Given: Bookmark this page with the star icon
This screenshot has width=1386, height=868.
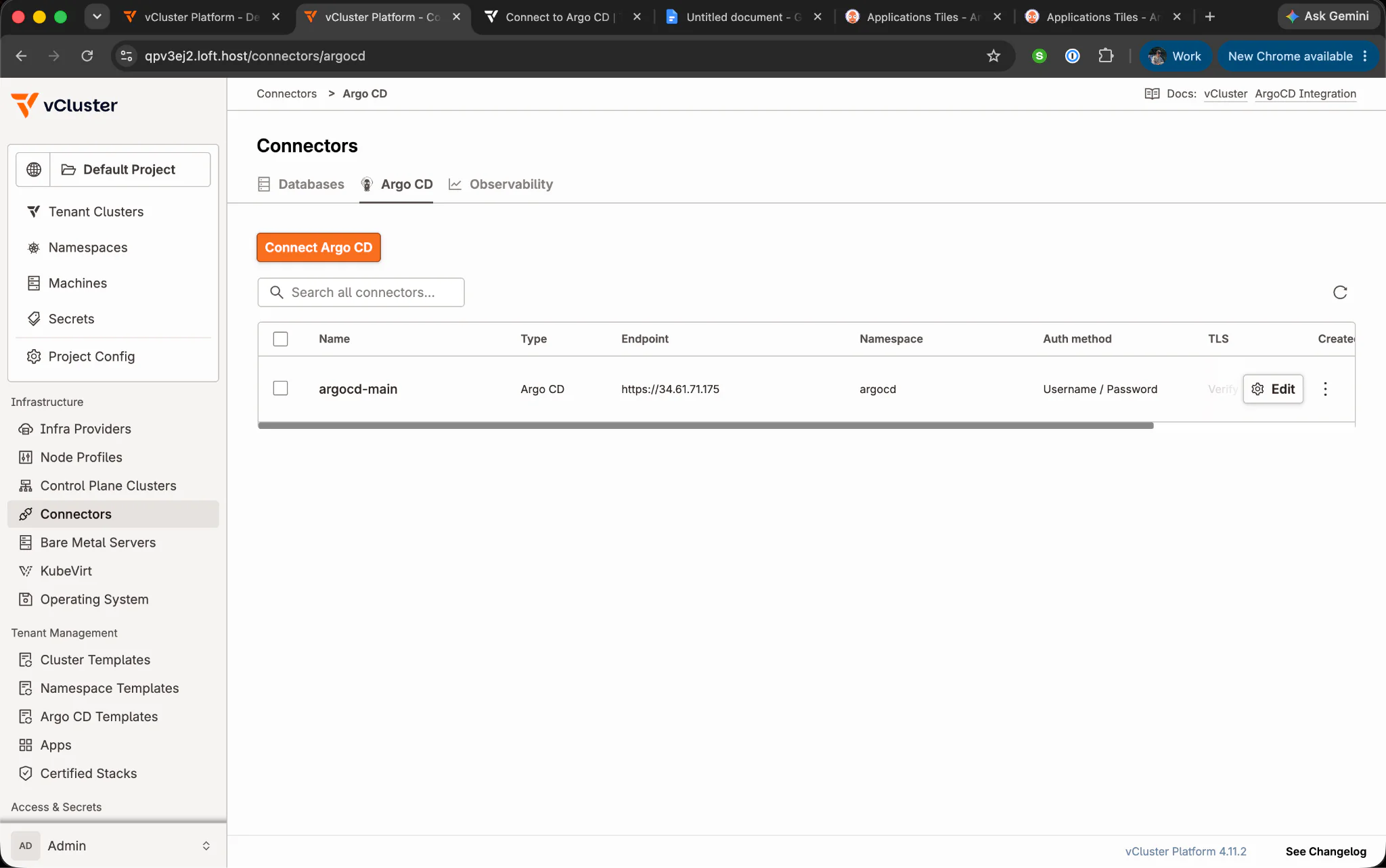Looking at the screenshot, I should click(x=993, y=56).
